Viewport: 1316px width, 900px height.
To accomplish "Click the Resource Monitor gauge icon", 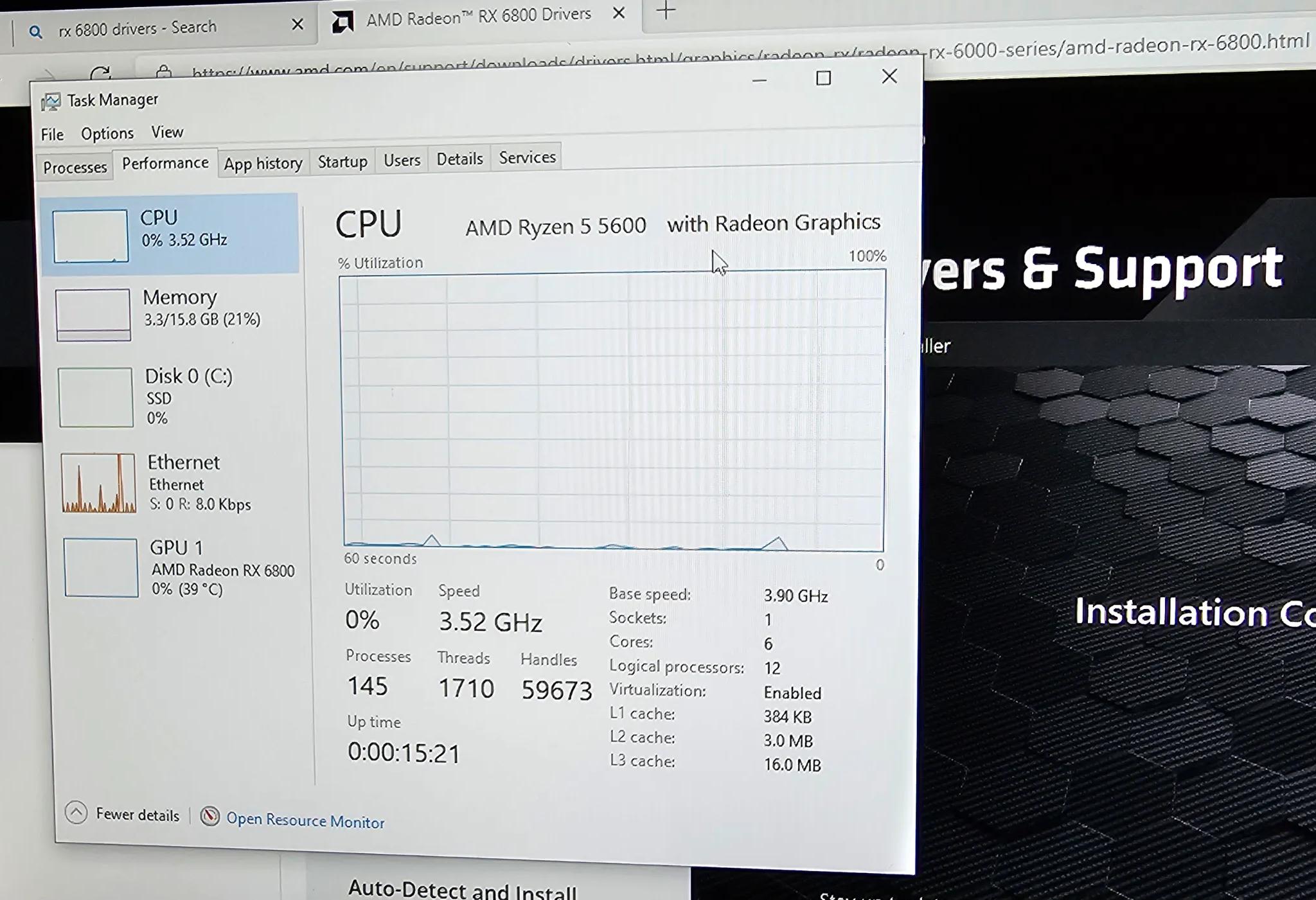I will (209, 816).
